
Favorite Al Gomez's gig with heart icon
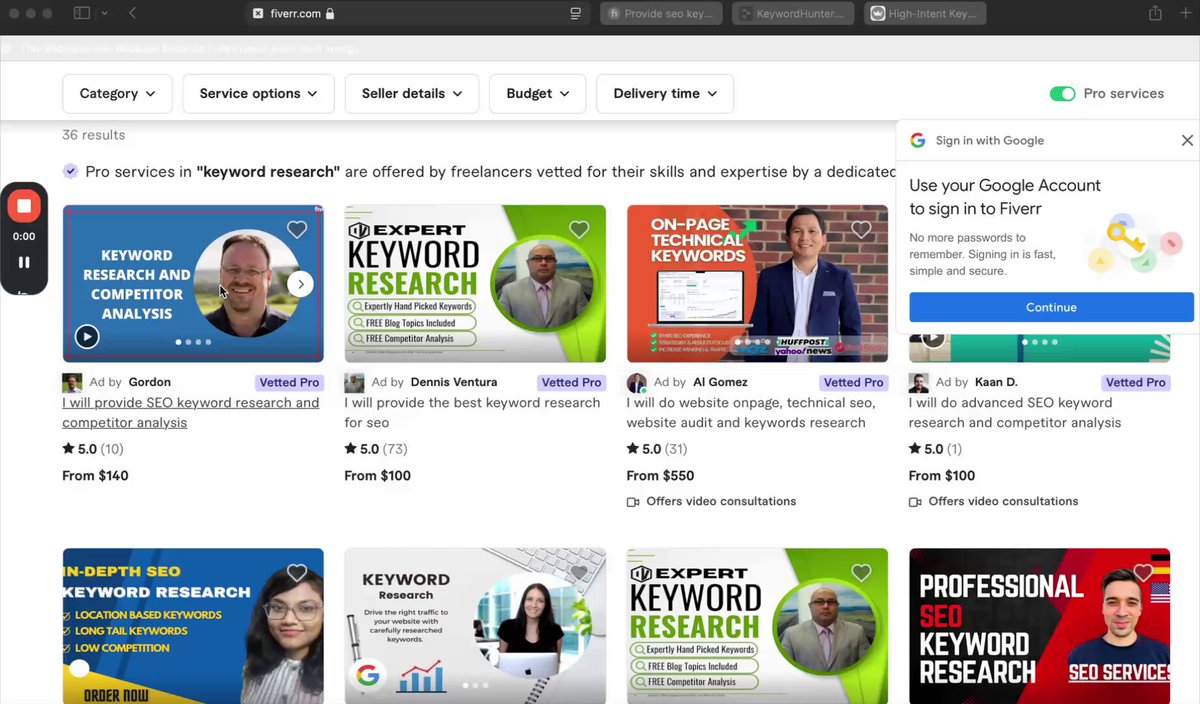point(861,230)
